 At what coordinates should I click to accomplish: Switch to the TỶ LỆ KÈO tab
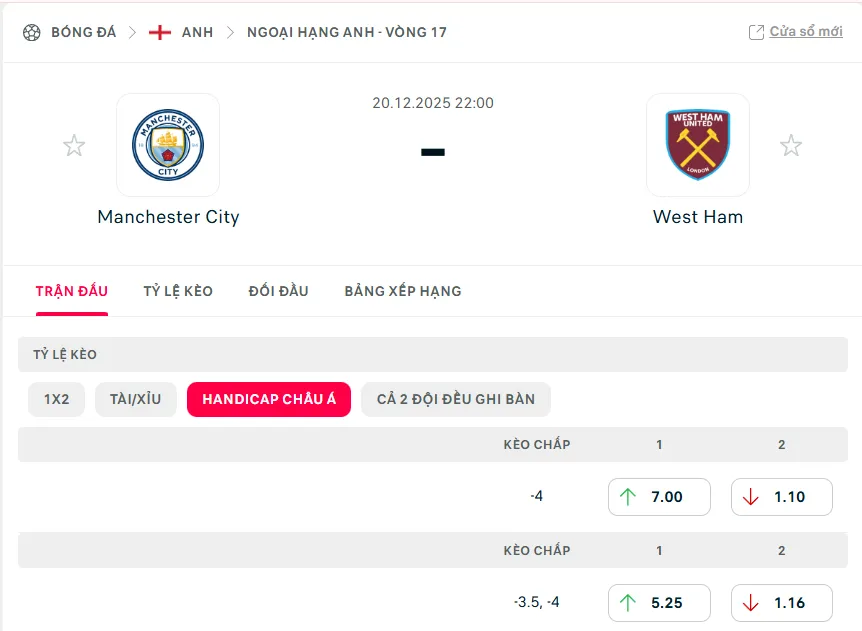178,291
